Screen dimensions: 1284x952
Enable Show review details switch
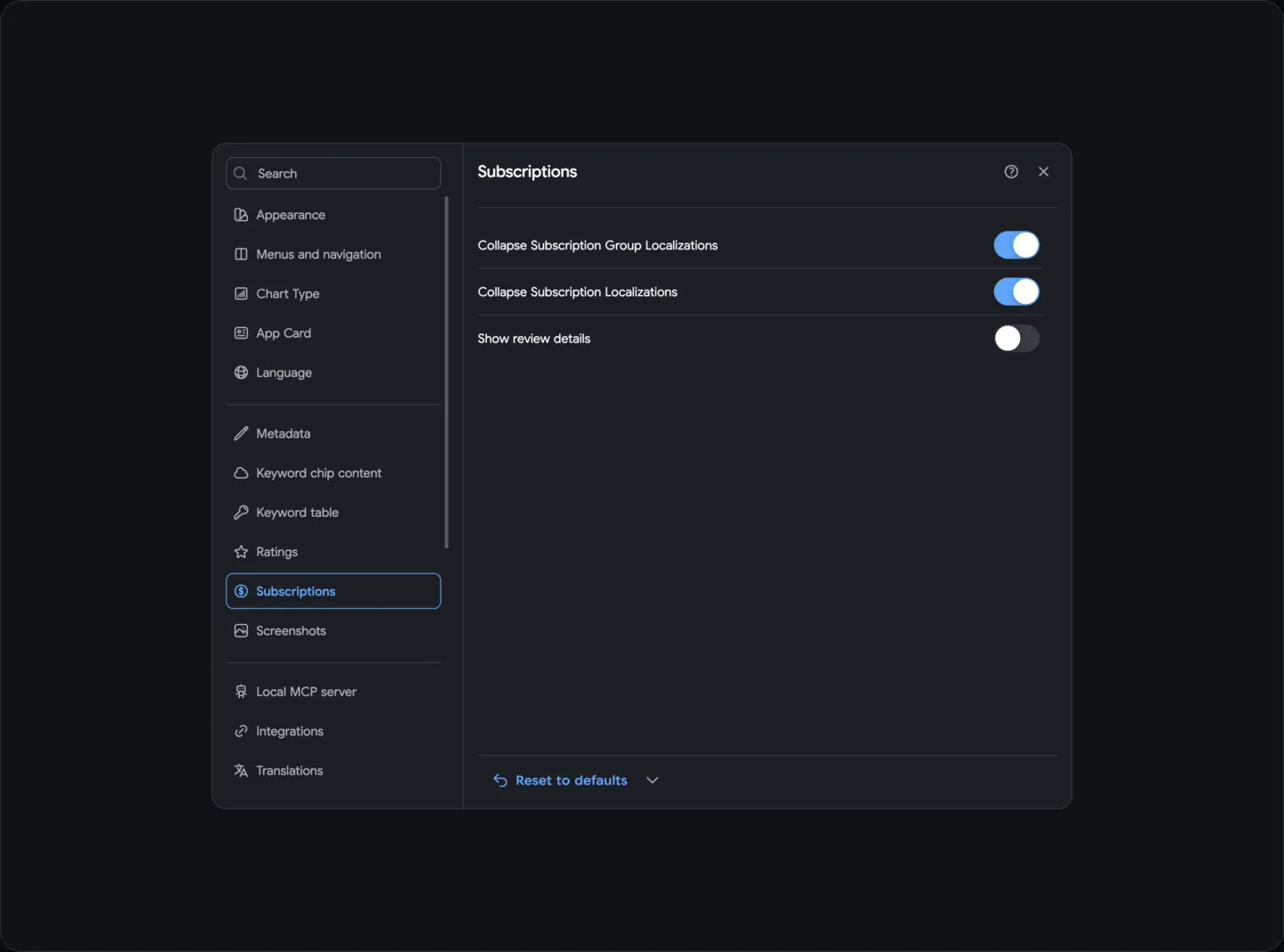(x=1017, y=338)
